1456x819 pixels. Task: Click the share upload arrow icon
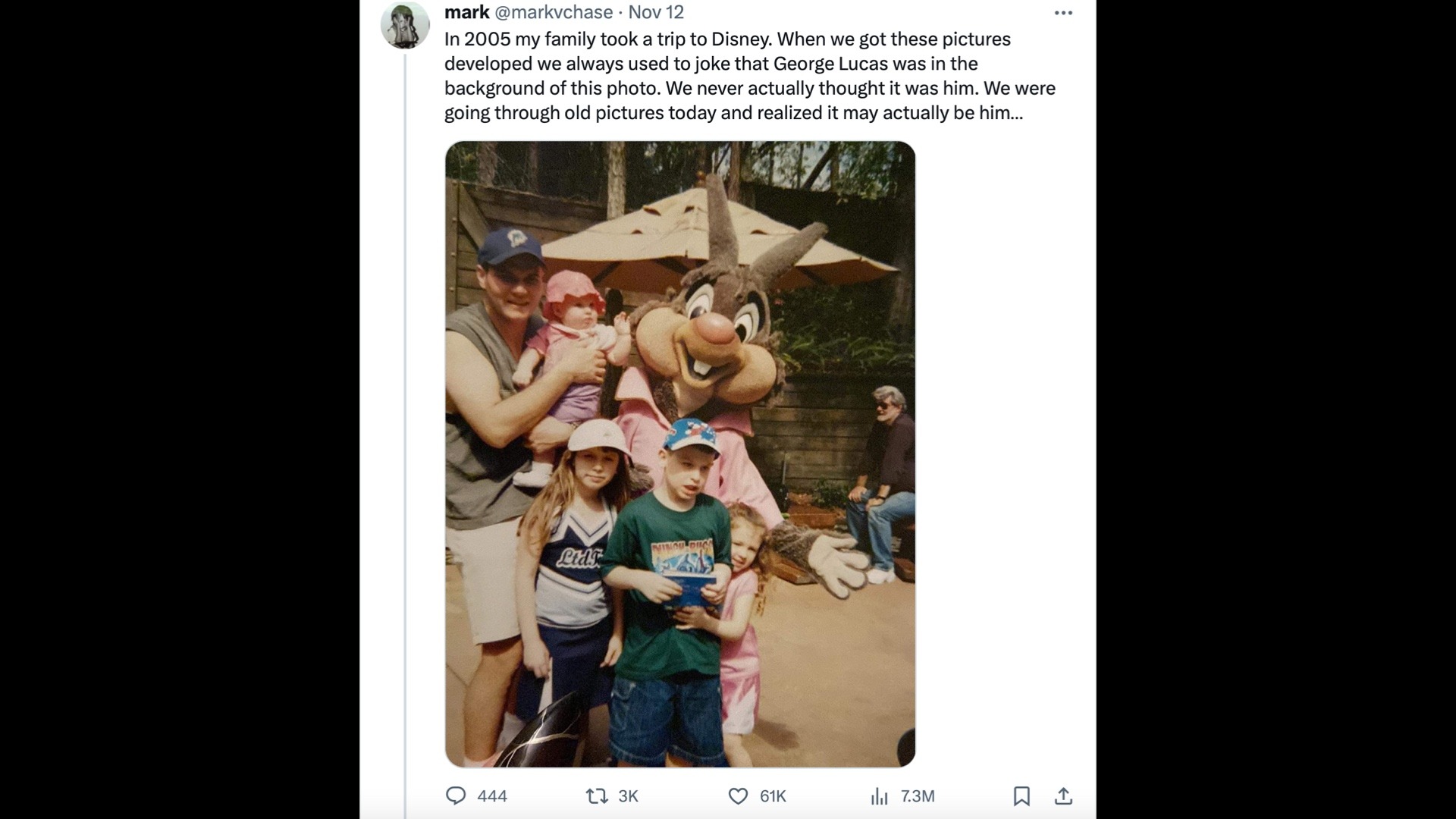pyautogui.click(x=1063, y=795)
